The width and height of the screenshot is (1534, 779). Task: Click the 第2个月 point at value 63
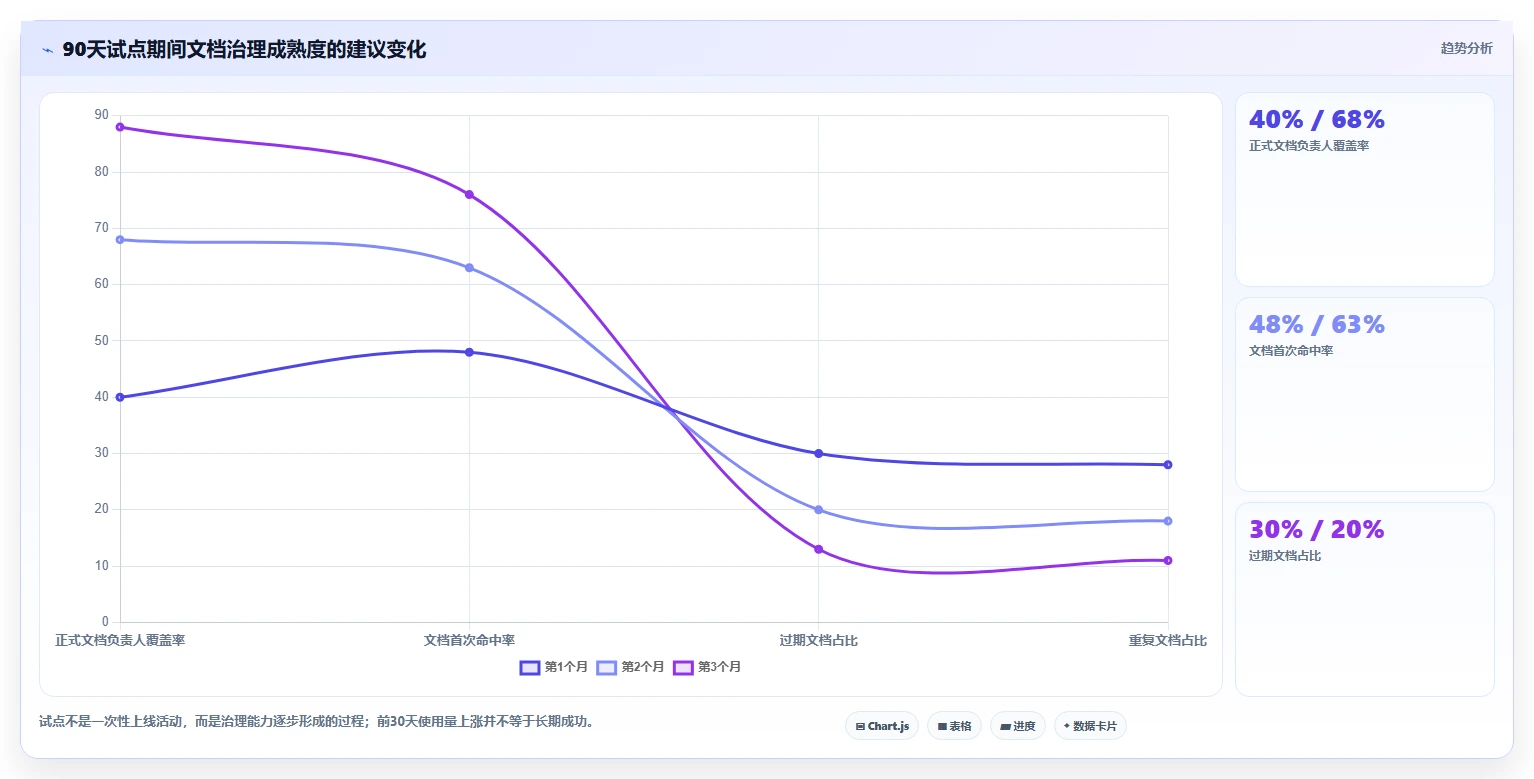point(469,268)
